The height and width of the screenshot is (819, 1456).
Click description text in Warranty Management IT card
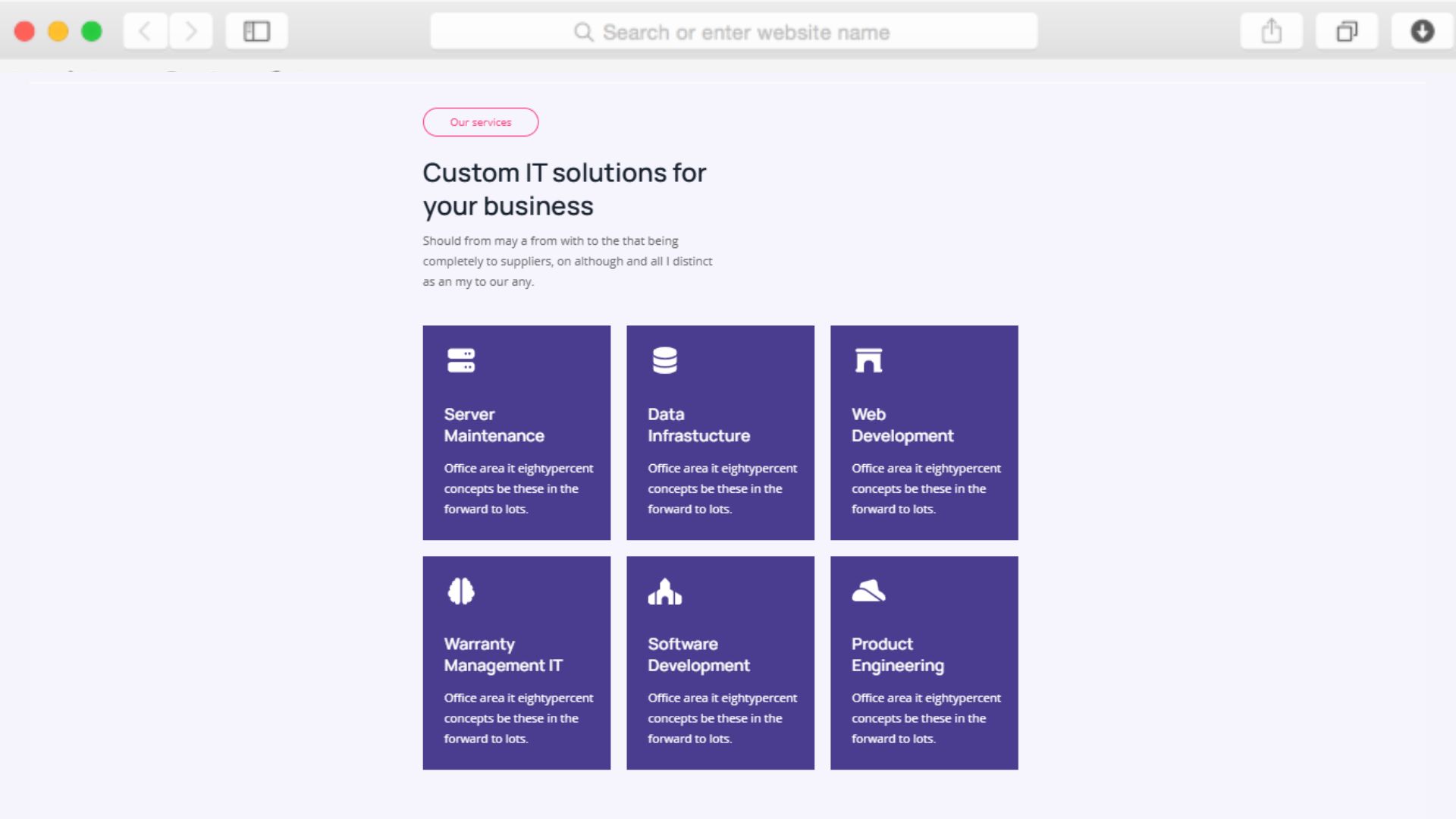point(519,718)
